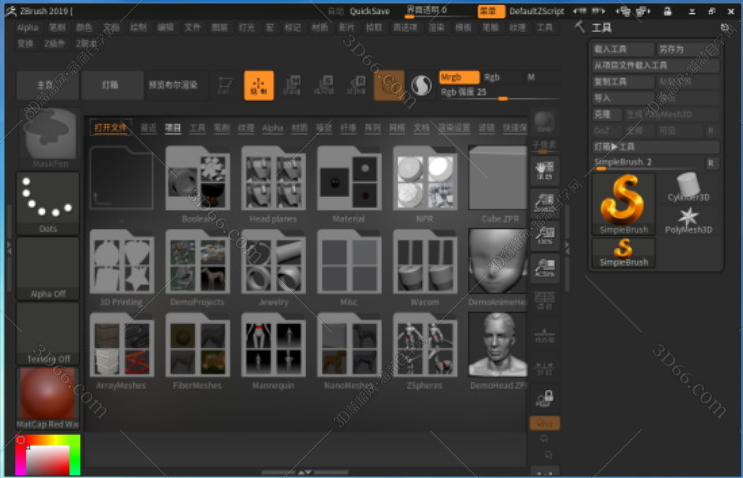Click the MatCap Red Wax material sphere
The width and height of the screenshot is (743, 478).
tap(47, 395)
